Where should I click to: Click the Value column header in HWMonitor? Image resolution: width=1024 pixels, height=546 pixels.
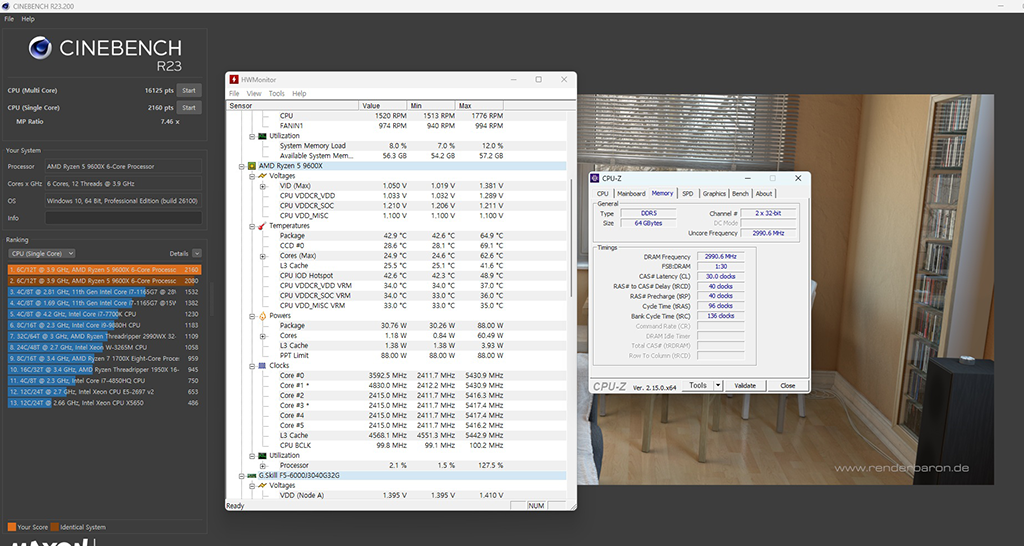click(x=383, y=105)
